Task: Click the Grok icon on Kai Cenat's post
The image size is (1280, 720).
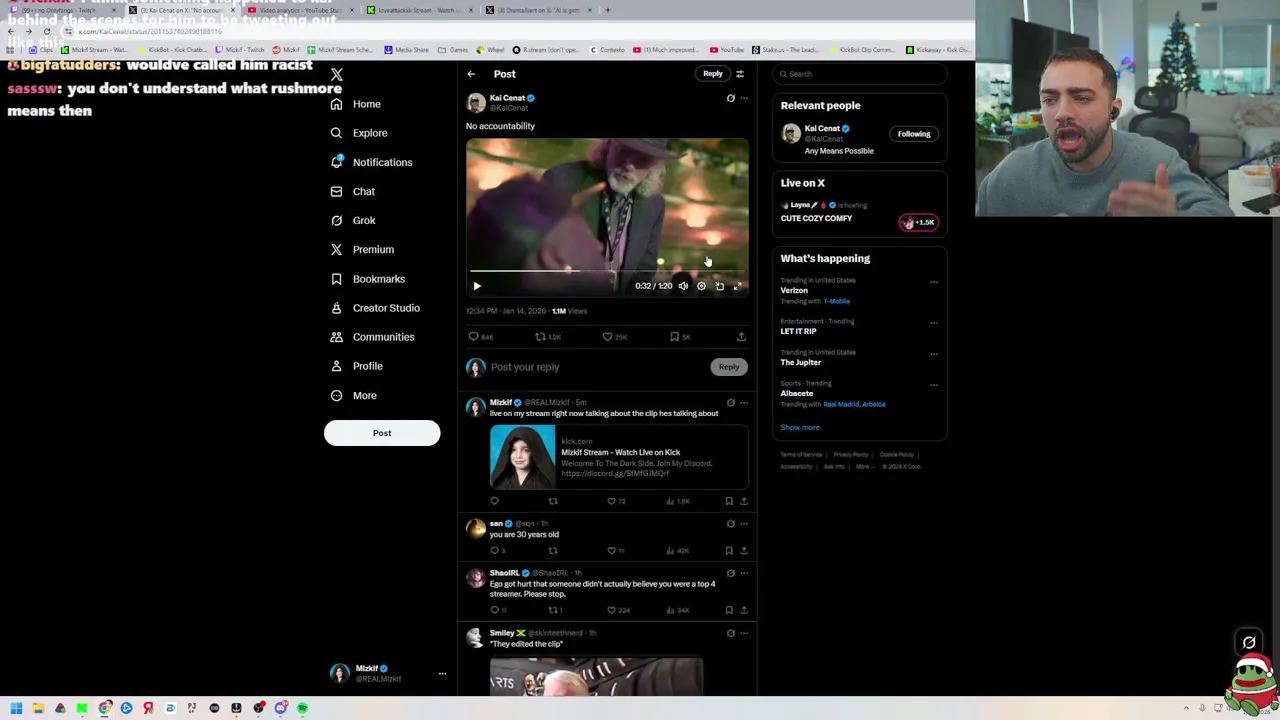Action: (x=730, y=98)
